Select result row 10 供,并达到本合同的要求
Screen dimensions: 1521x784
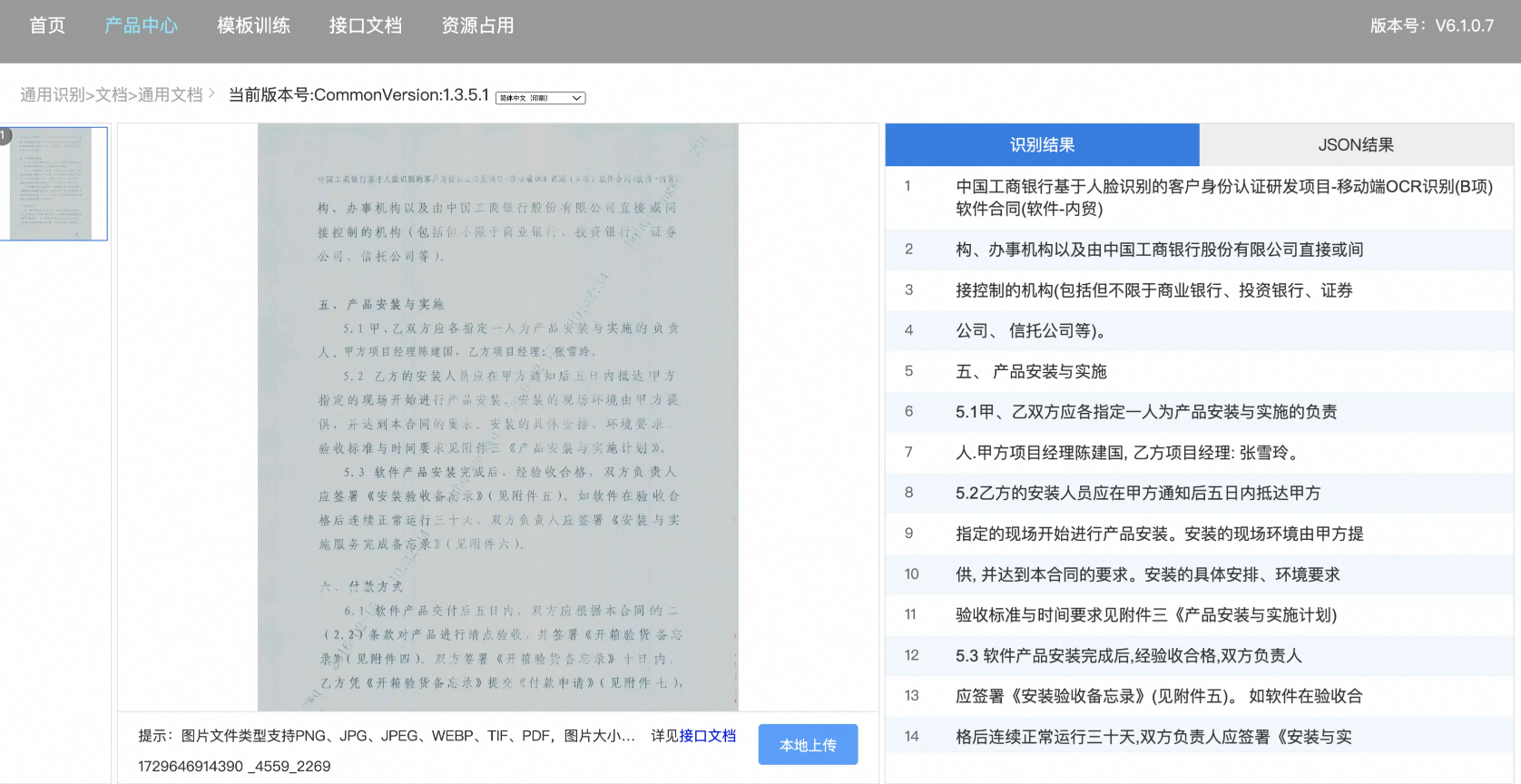coord(1199,574)
